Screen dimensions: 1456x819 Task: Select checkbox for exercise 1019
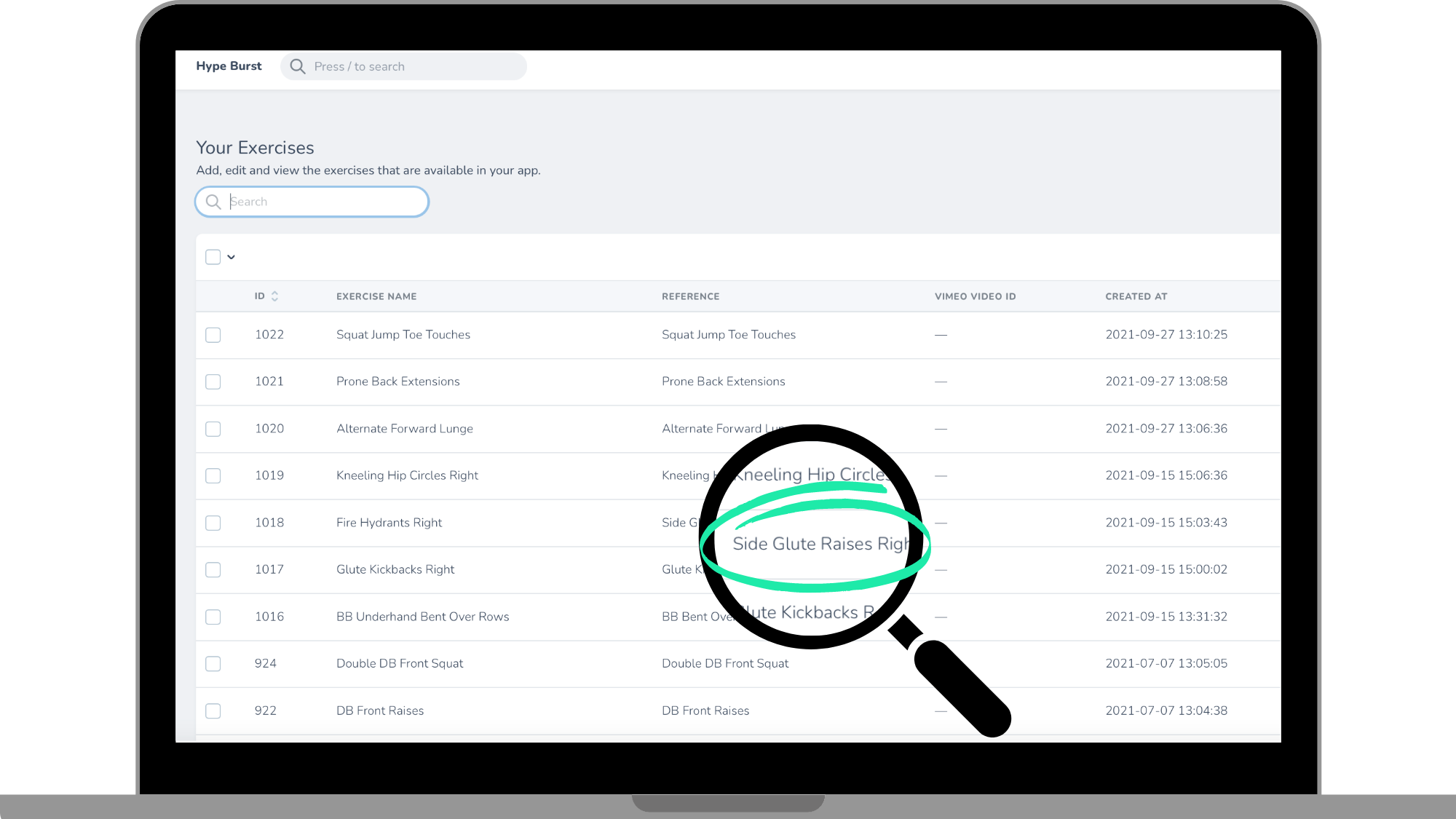213,475
